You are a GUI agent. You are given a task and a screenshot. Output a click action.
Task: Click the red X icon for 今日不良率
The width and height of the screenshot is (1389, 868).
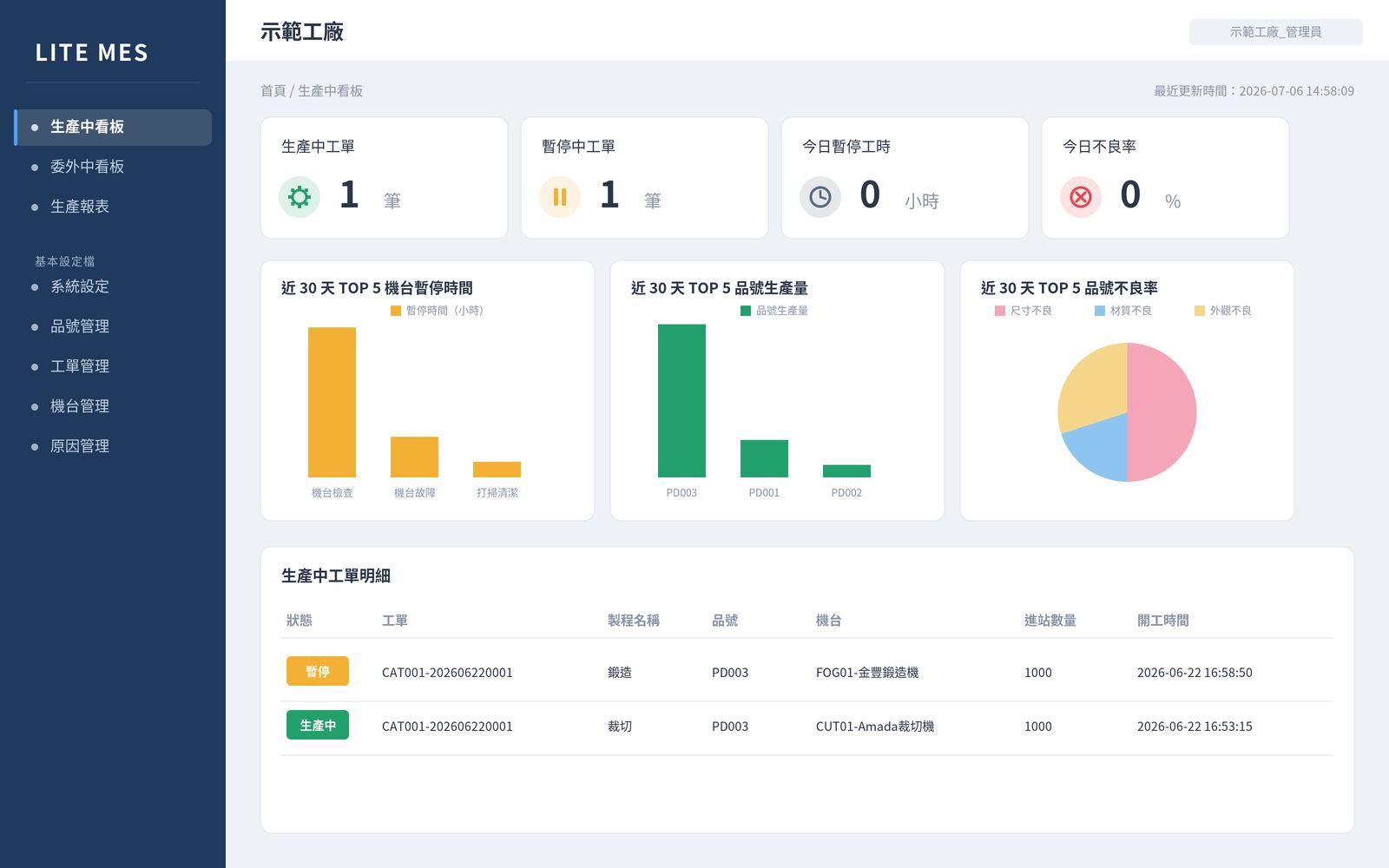click(1081, 197)
